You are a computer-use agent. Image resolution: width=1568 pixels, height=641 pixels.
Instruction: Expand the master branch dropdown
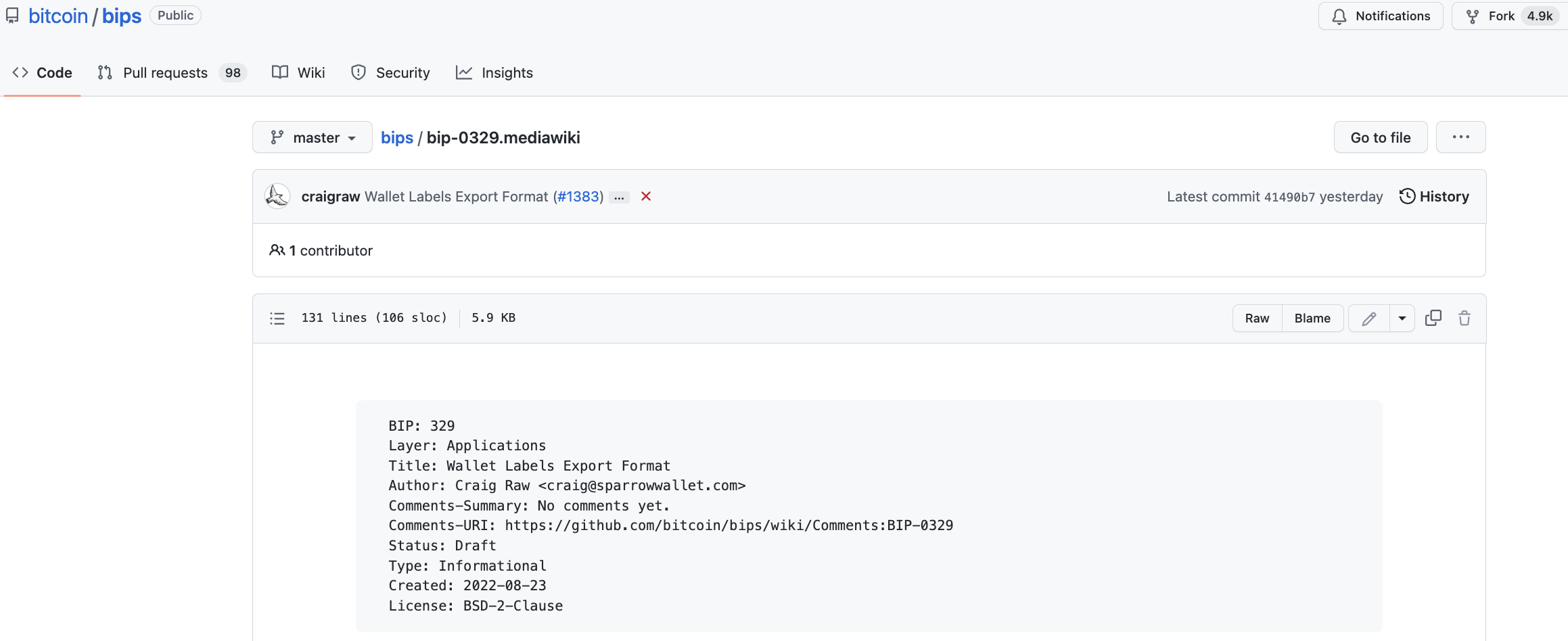(313, 137)
